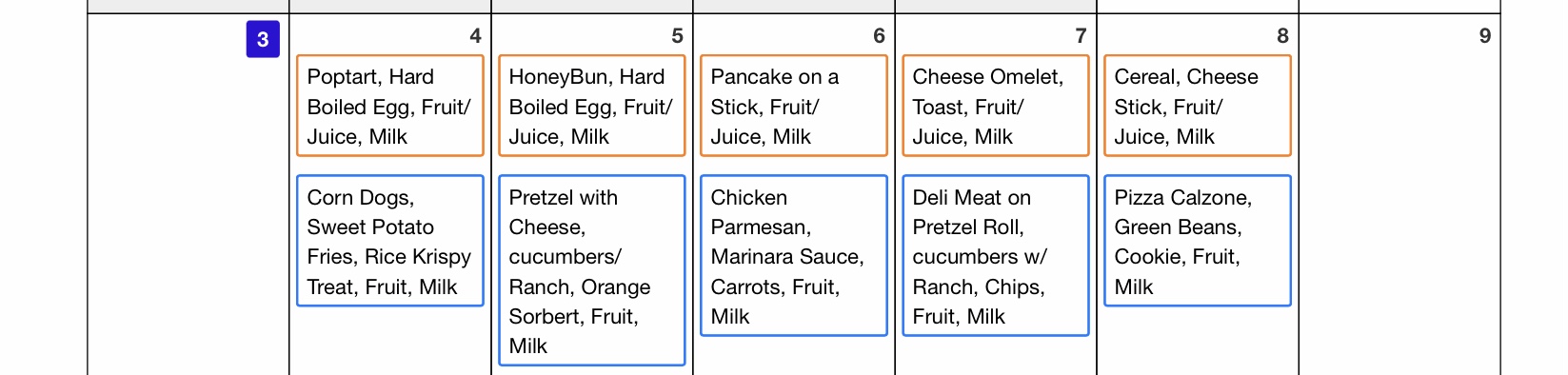
Task: Open the Pretzel with Cheese lunch entry
Action: point(592,270)
